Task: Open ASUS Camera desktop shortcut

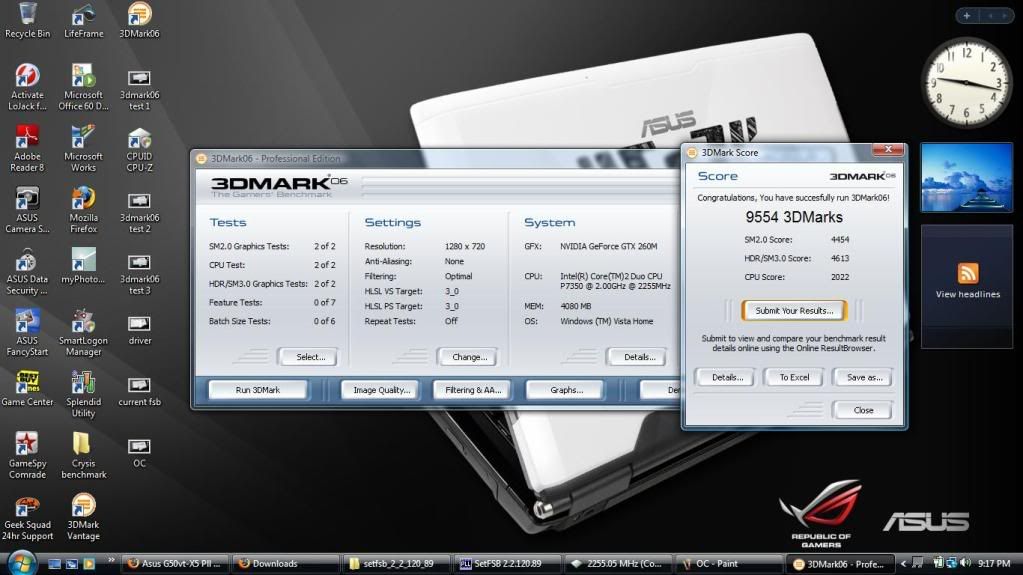Action: tap(27, 210)
